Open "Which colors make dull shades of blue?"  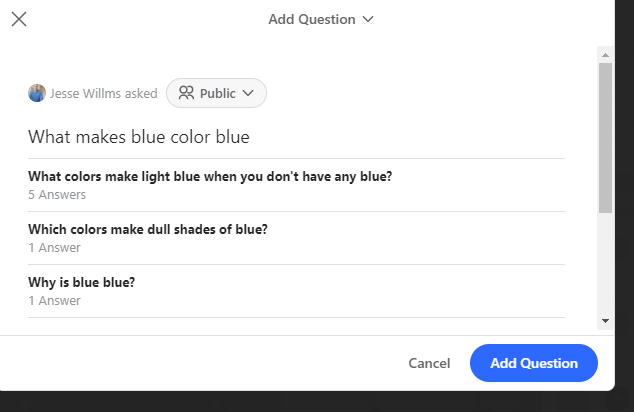[148, 229]
